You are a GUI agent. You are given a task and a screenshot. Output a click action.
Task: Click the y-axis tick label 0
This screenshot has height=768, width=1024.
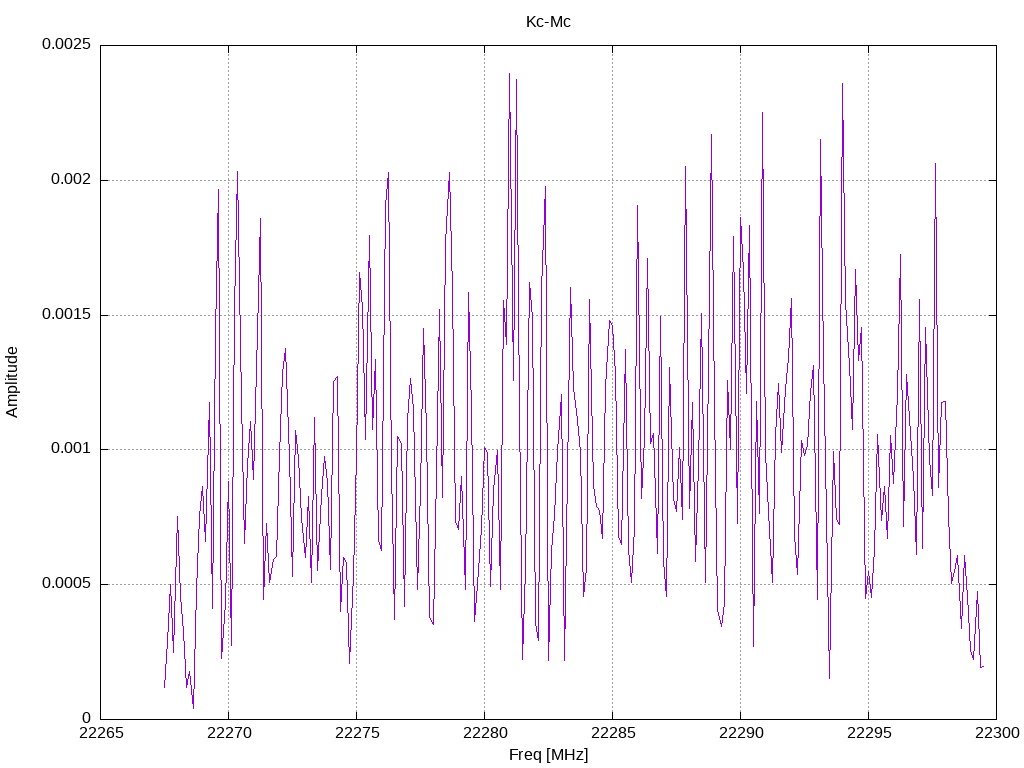[87, 718]
